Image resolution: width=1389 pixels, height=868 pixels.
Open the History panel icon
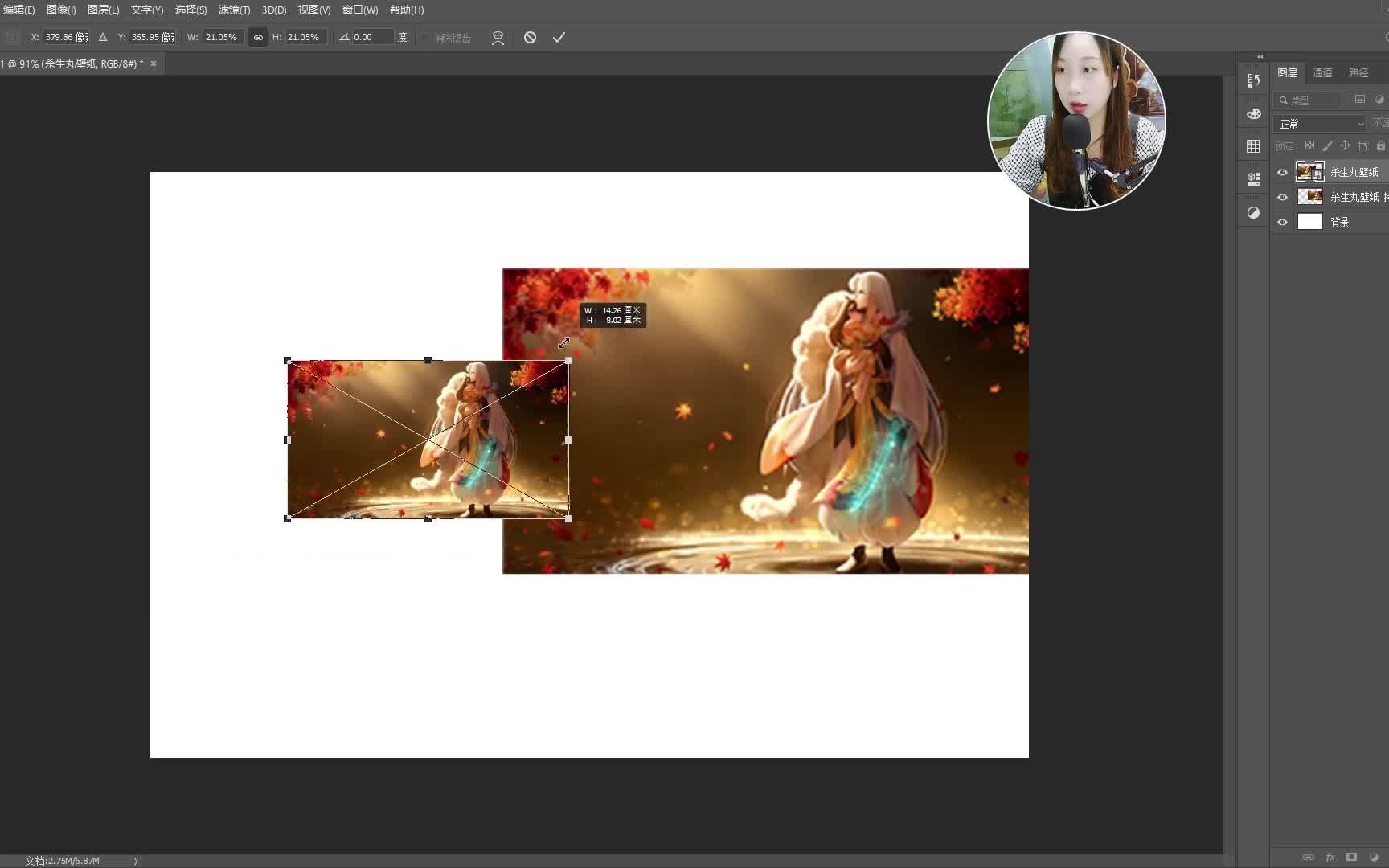click(x=1253, y=80)
